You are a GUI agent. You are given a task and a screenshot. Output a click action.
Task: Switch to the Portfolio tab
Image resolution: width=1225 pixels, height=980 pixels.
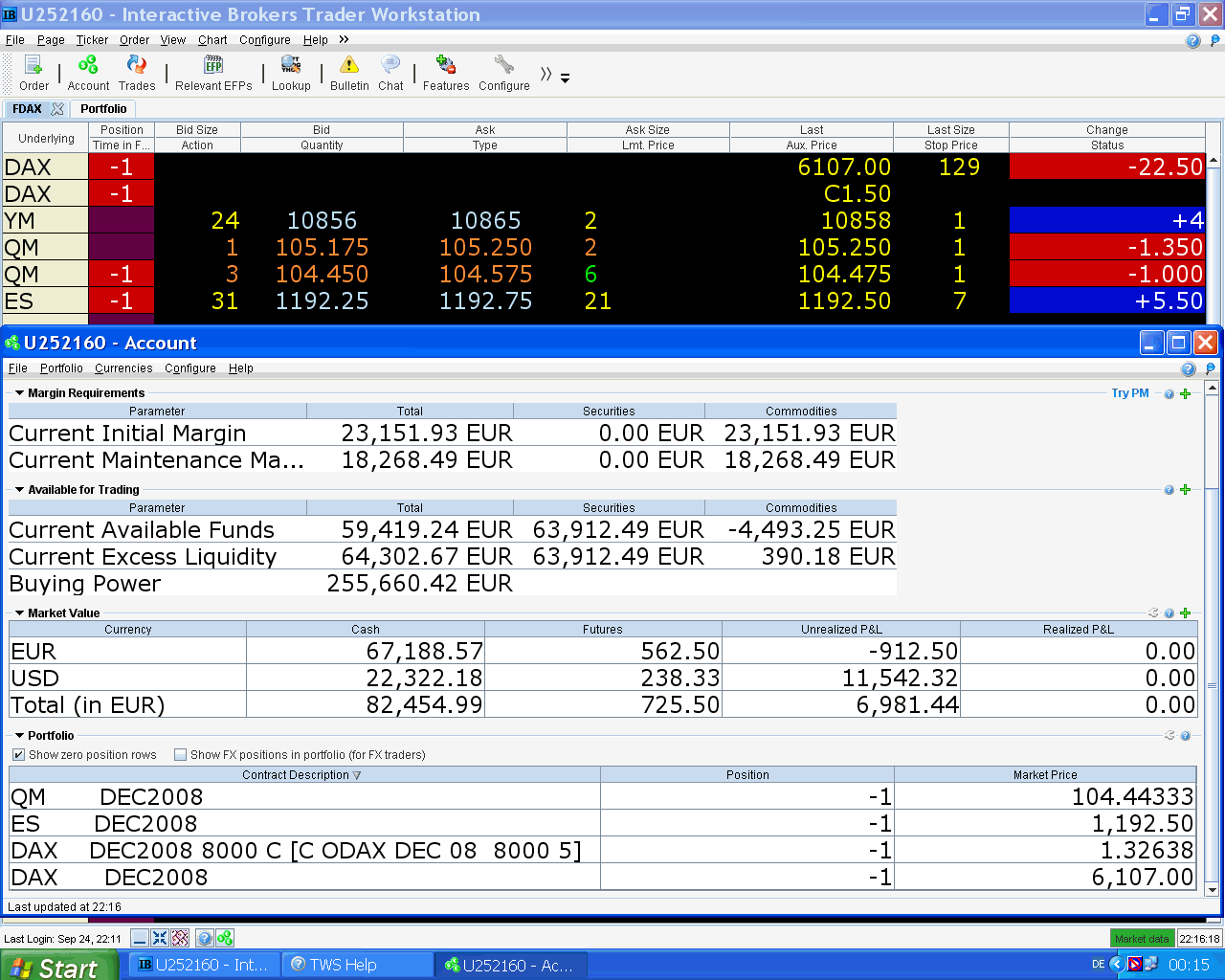[x=103, y=109]
